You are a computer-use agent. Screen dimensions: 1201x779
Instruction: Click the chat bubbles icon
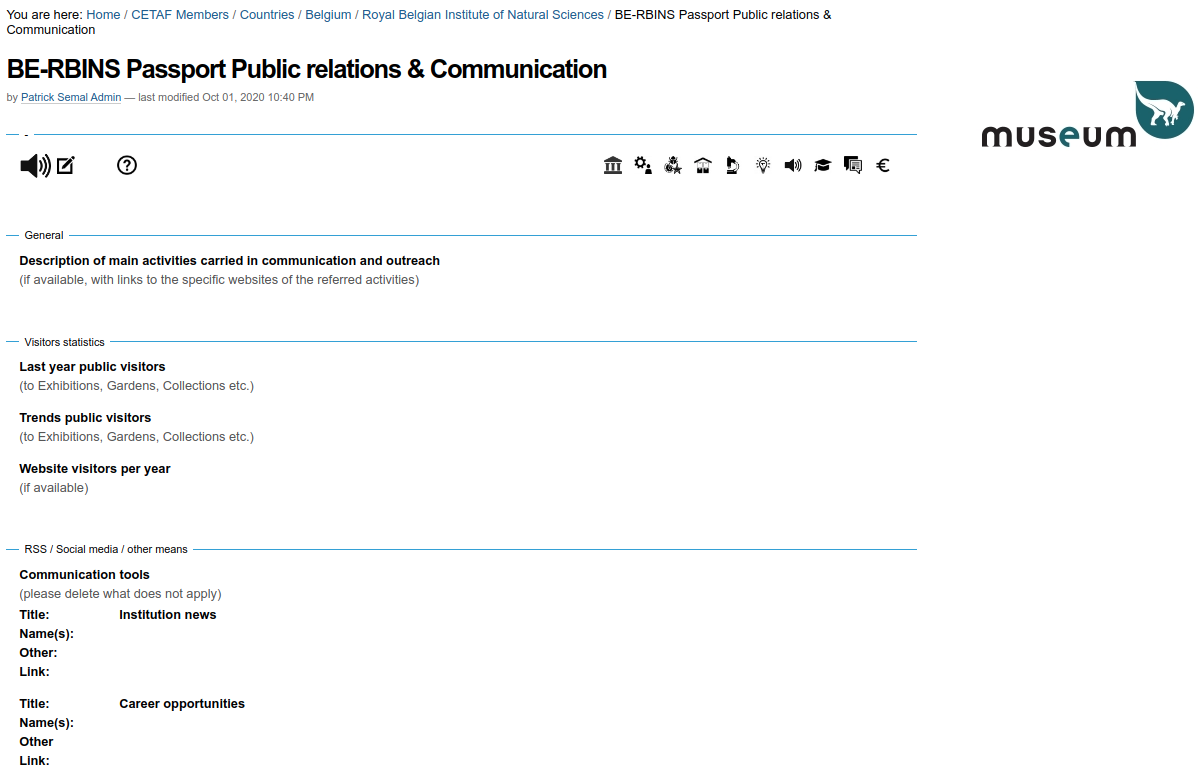[853, 165]
